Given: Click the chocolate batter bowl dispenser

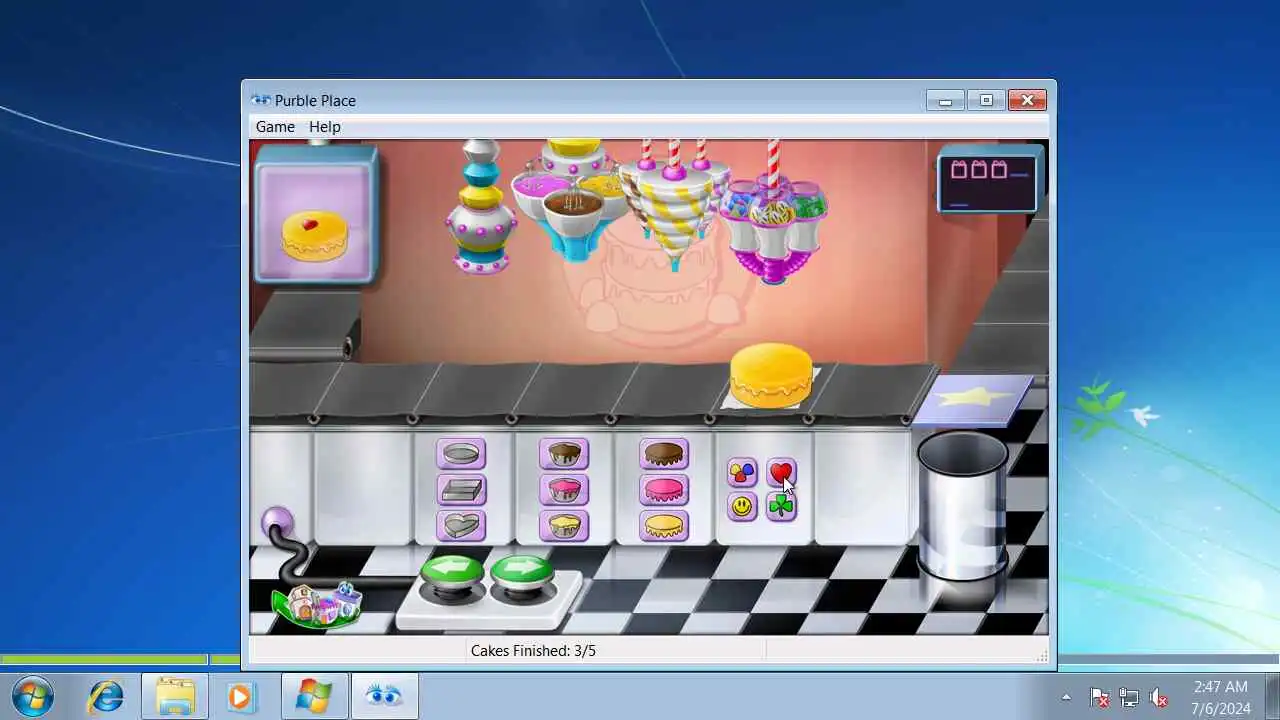Looking at the screenshot, I should (574, 213).
